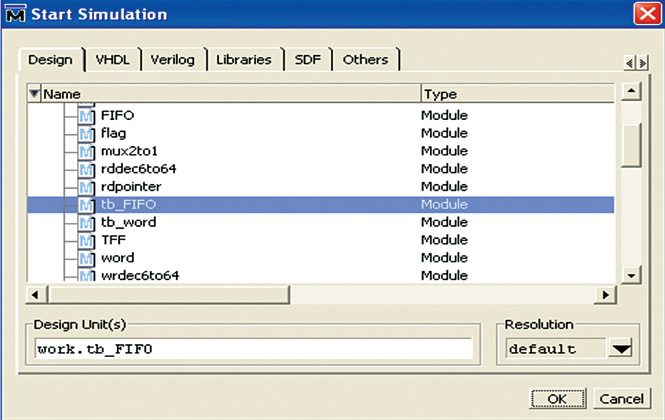
Task: Click the Cancel button
Action: 622,399
